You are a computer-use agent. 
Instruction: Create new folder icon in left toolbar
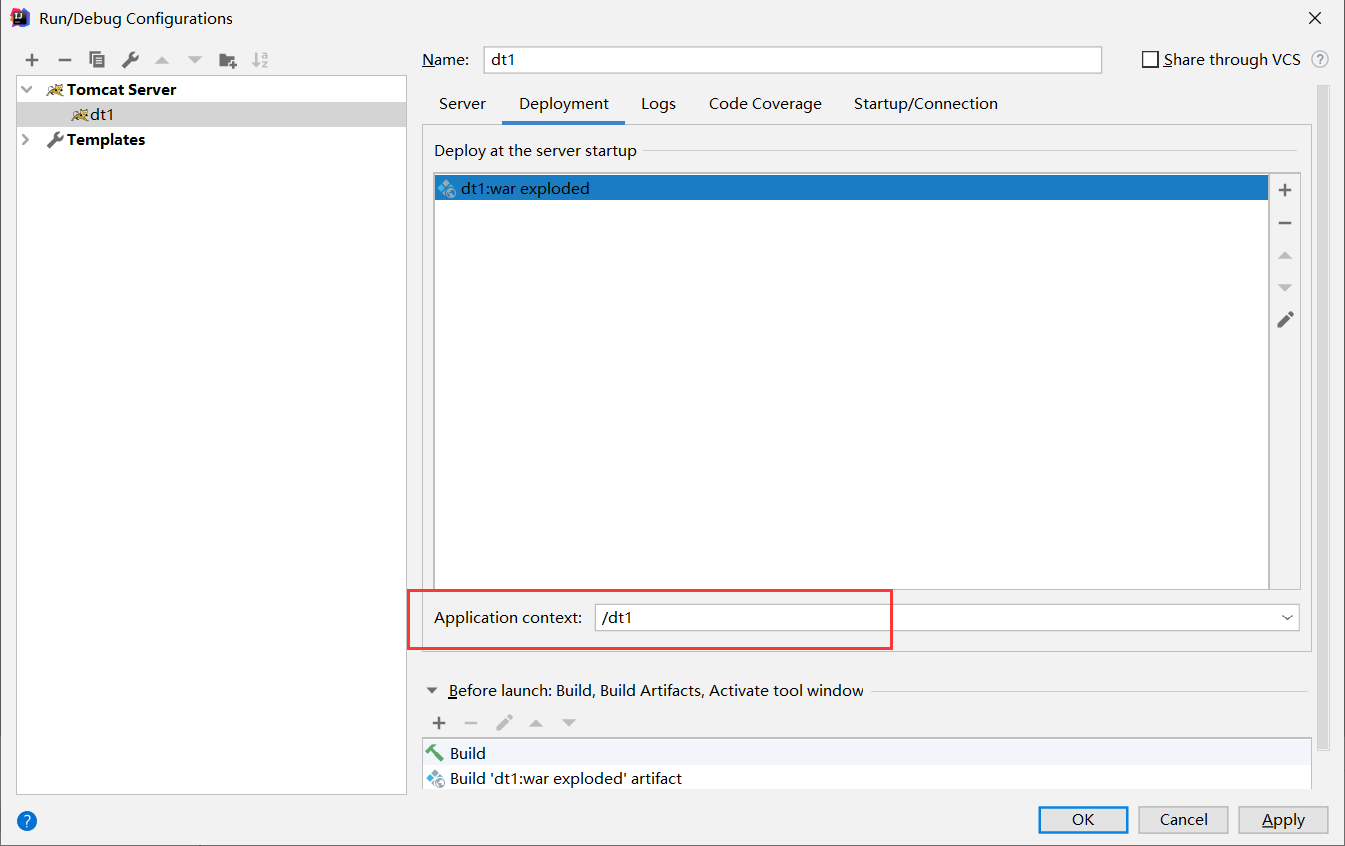pos(228,60)
